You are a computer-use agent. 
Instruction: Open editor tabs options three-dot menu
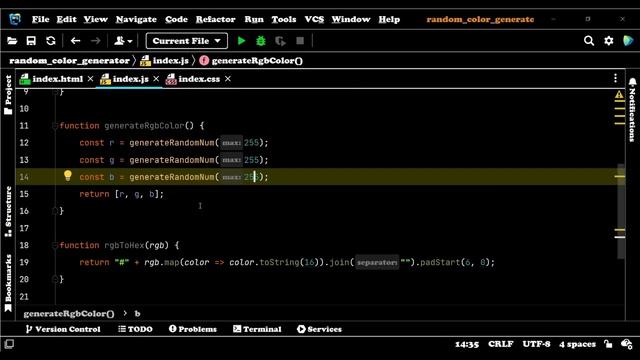(616, 78)
